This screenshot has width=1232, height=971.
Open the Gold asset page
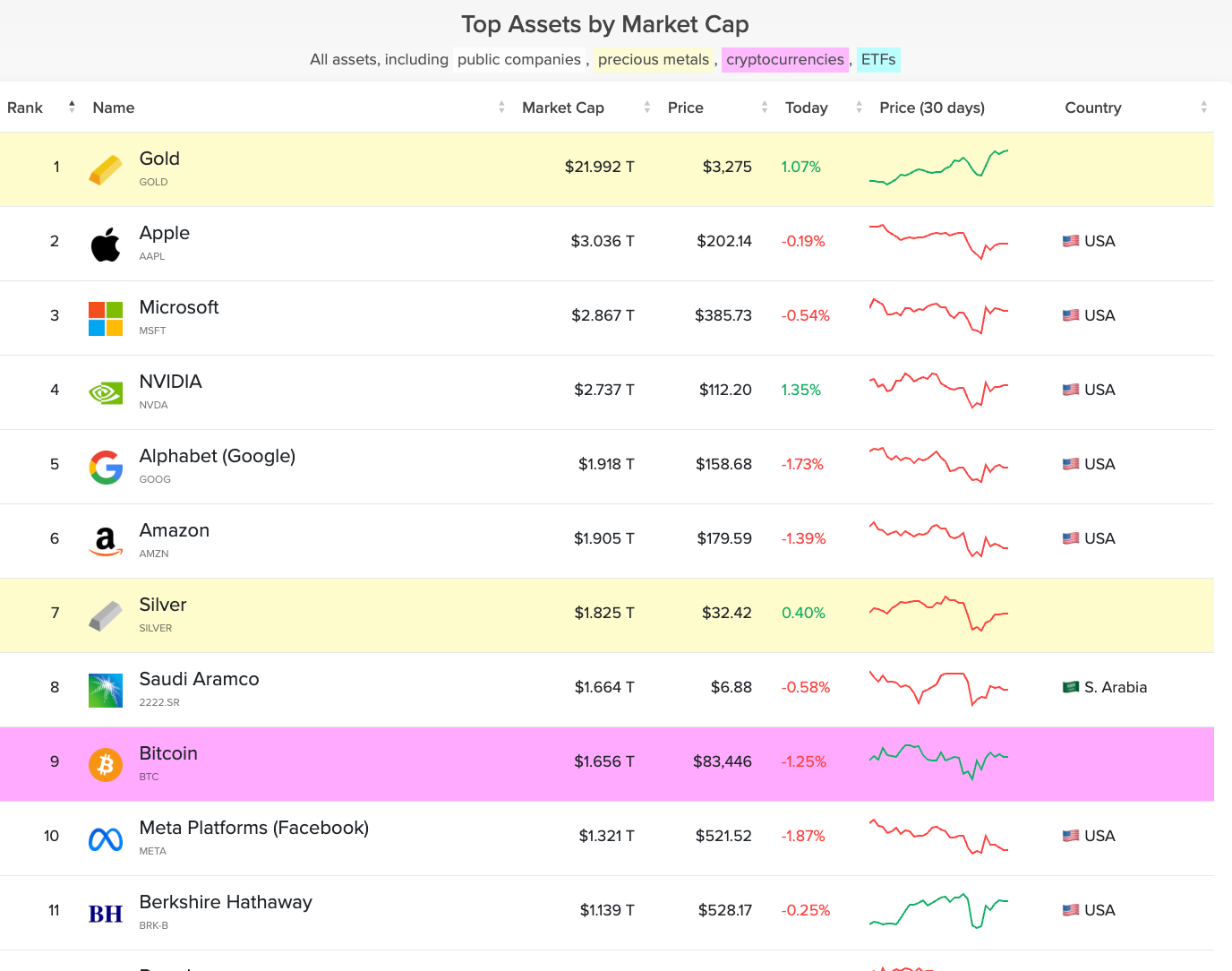tap(159, 159)
